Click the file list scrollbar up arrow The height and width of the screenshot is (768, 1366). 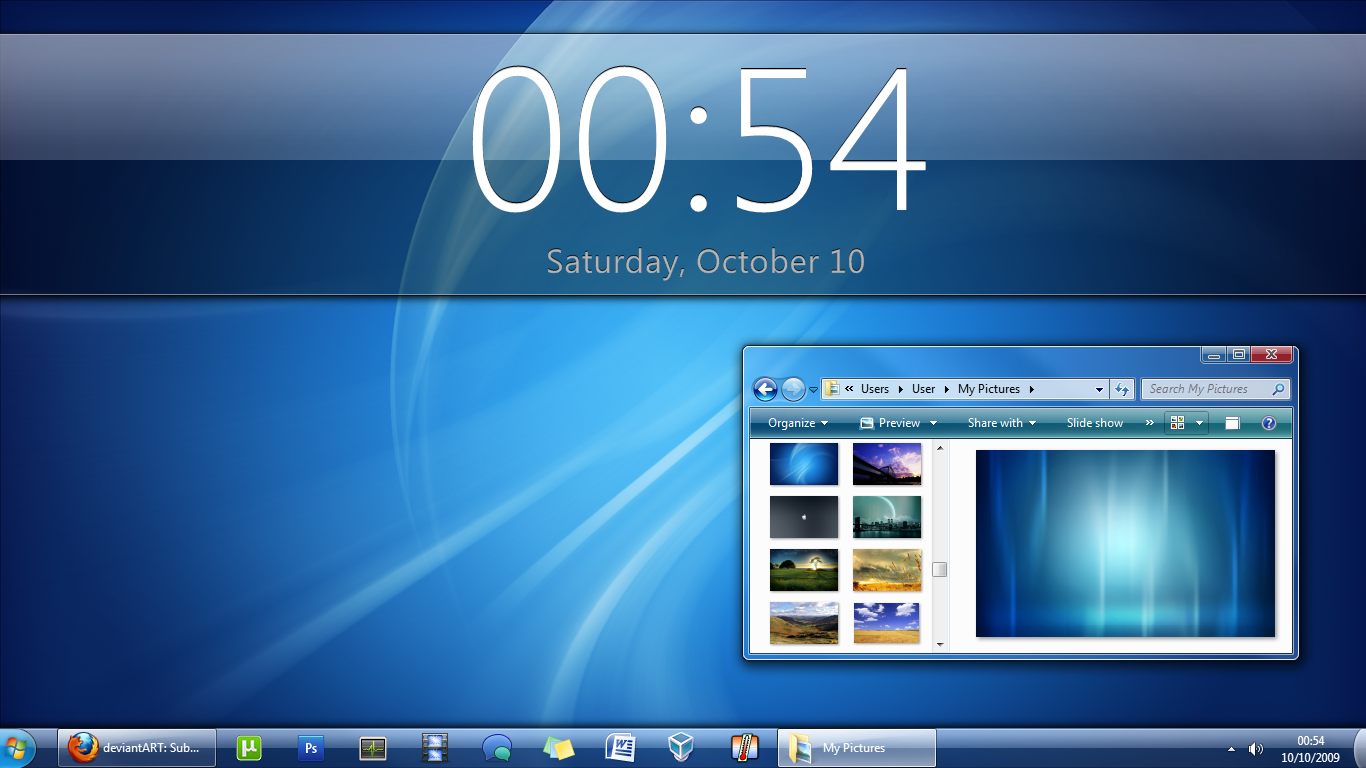coord(940,448)
